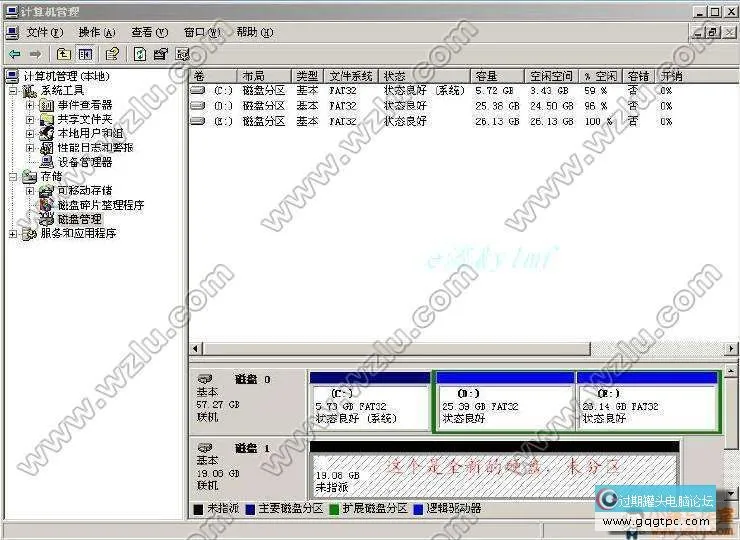
Task: Sort by the 空闲空间 column header
Action: [552, 76]
